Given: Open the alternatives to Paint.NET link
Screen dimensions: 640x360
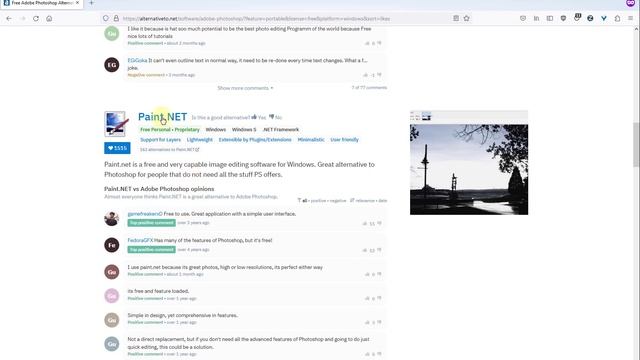Looking at the screenshot, I should tap(169, 150).
